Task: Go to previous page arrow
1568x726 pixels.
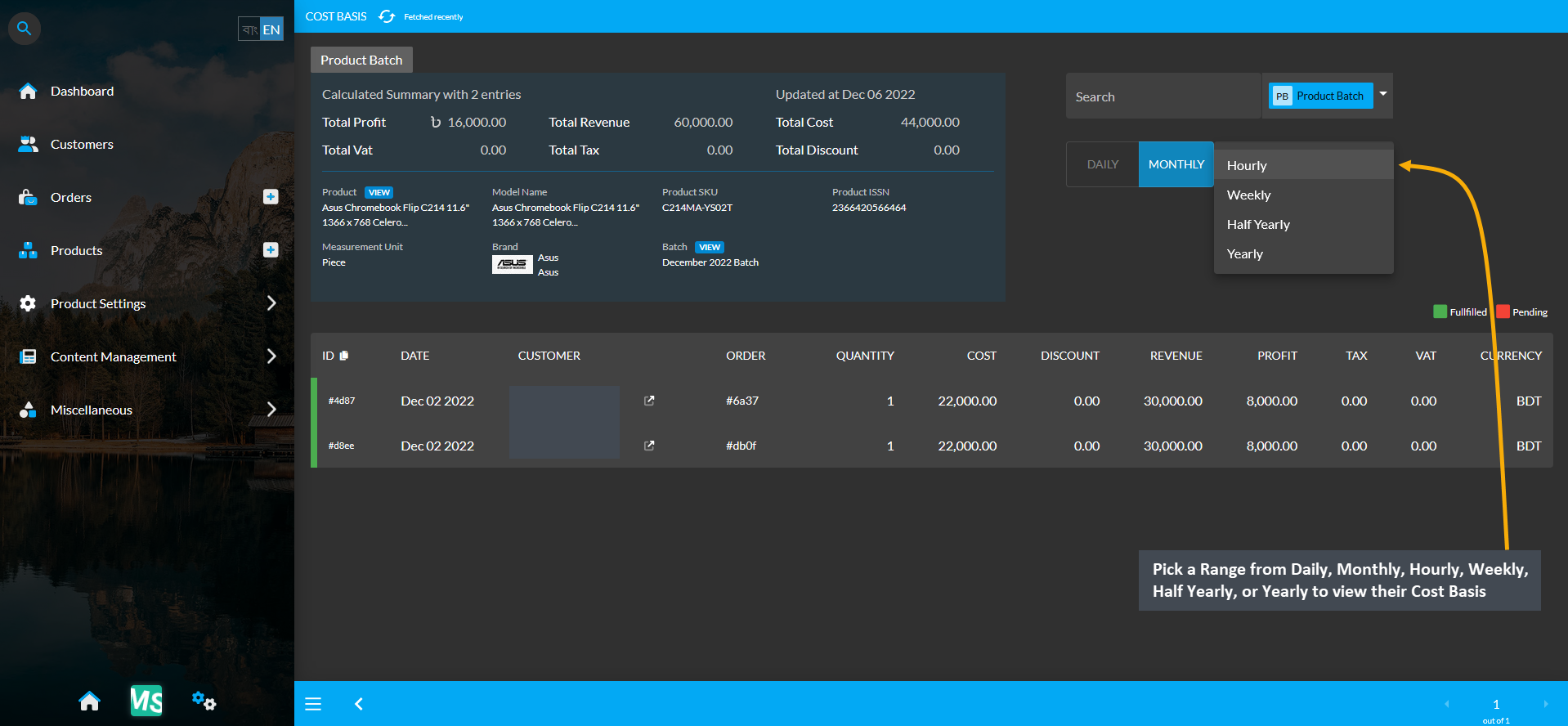Action: point(1447,704)
